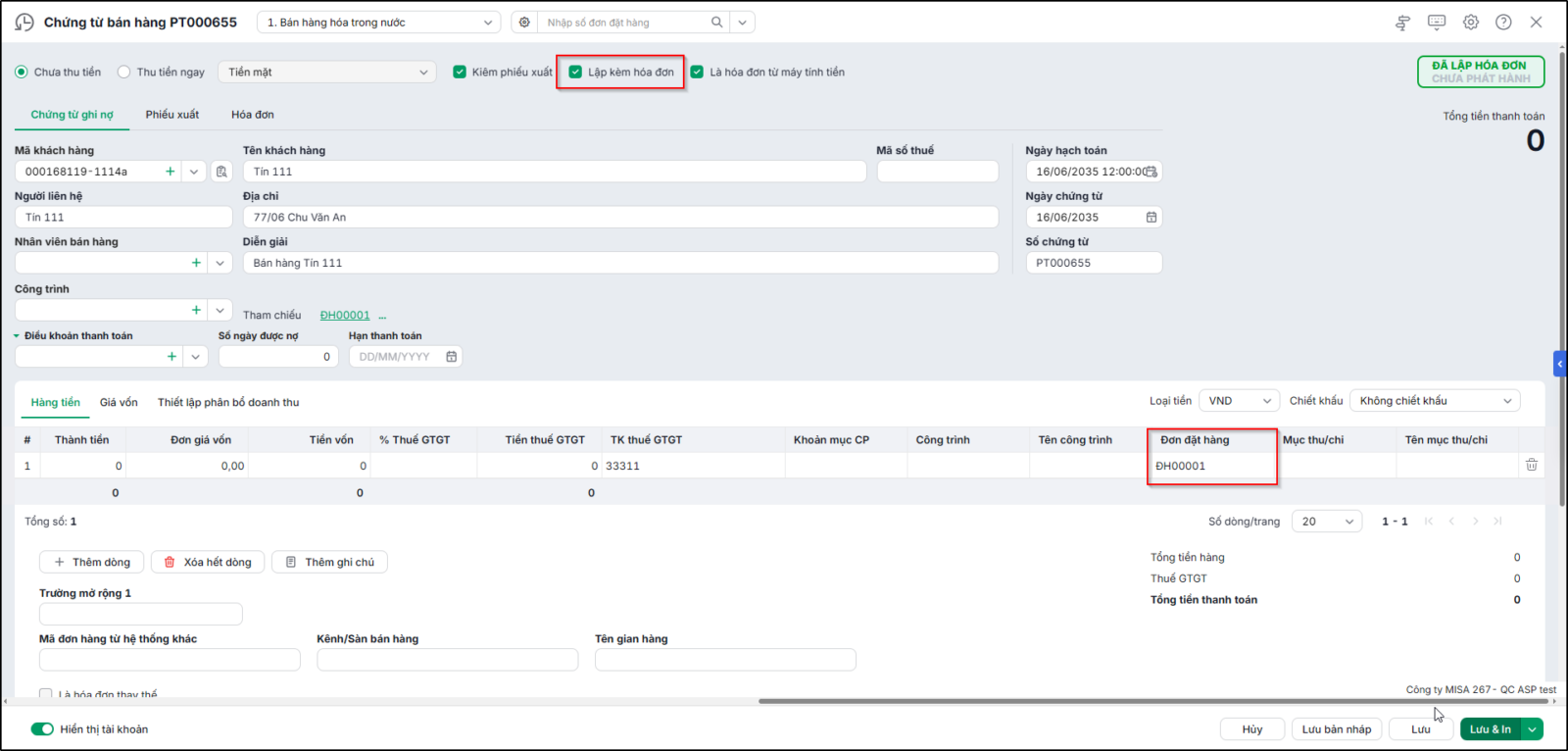Open the Bán hàng hóa trong nước dropdown

pyautogui.click(x=378, y=22)
